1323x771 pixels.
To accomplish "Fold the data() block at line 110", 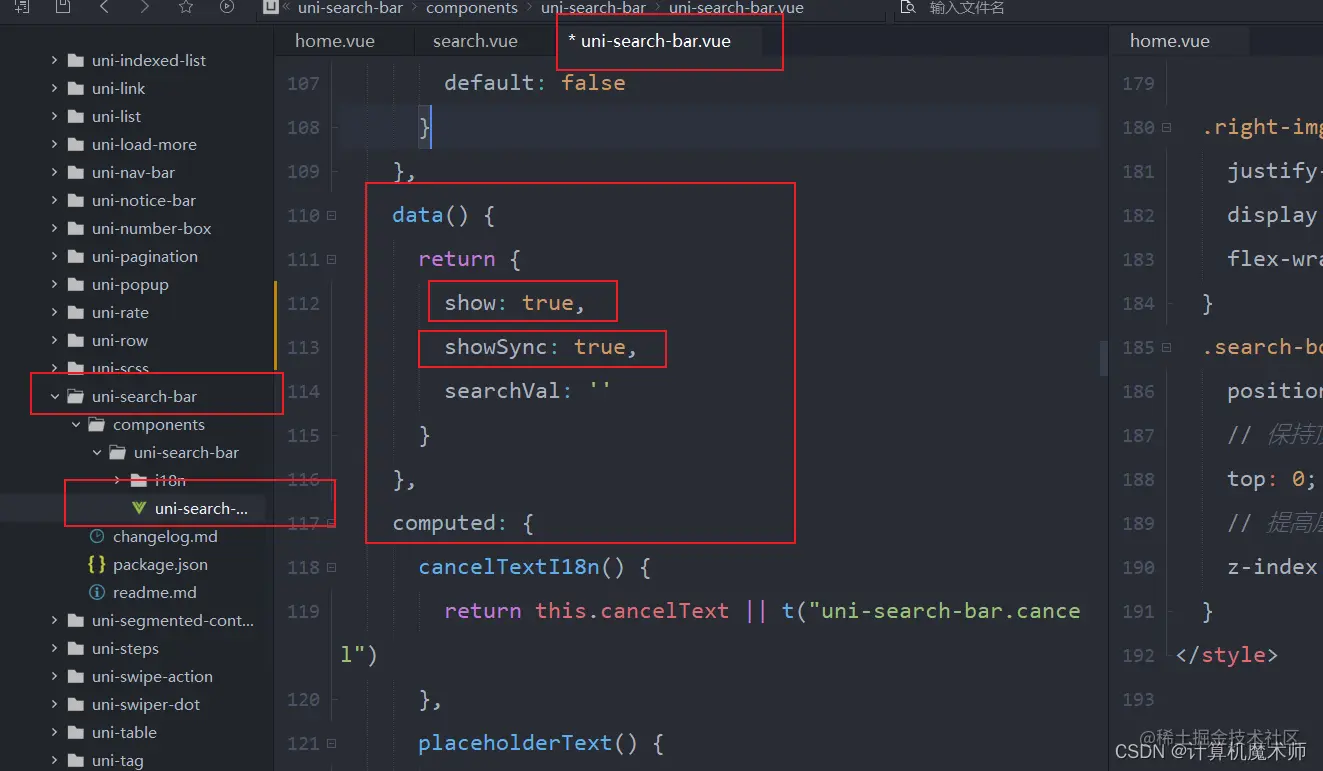I will [x=332, y=215].
